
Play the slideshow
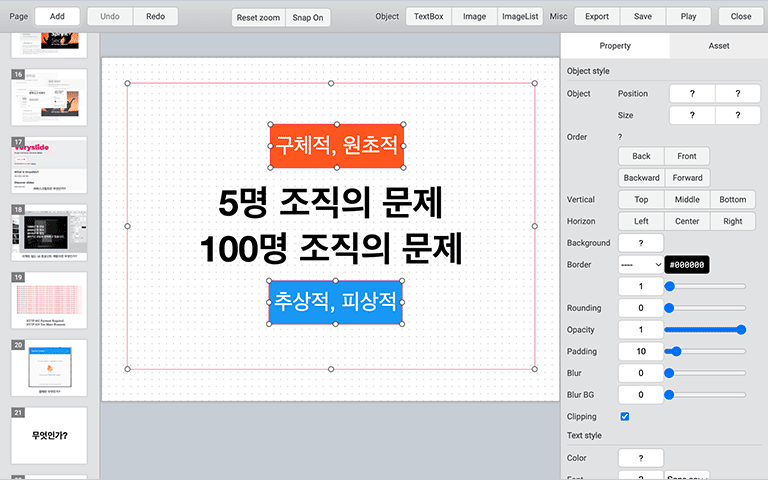688,16
